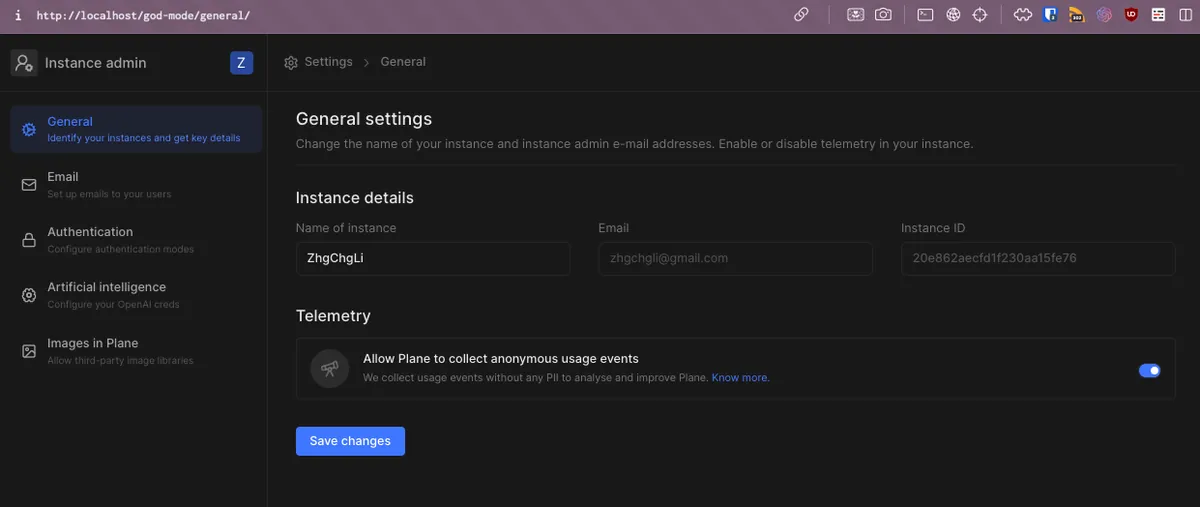Viewport: 1200px width, 507px height.
Task: Open the Z user avatar menu
Action: (241, 63)
